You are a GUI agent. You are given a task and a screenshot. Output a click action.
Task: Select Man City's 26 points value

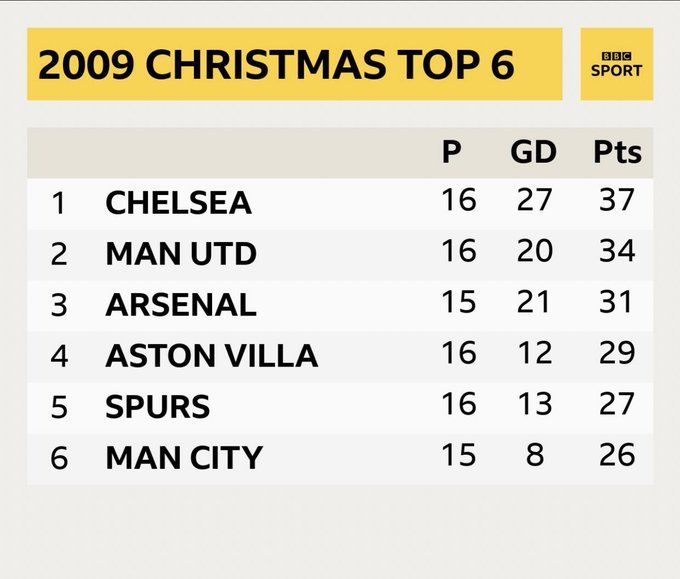pyautogui.click(x=616, y=455)
